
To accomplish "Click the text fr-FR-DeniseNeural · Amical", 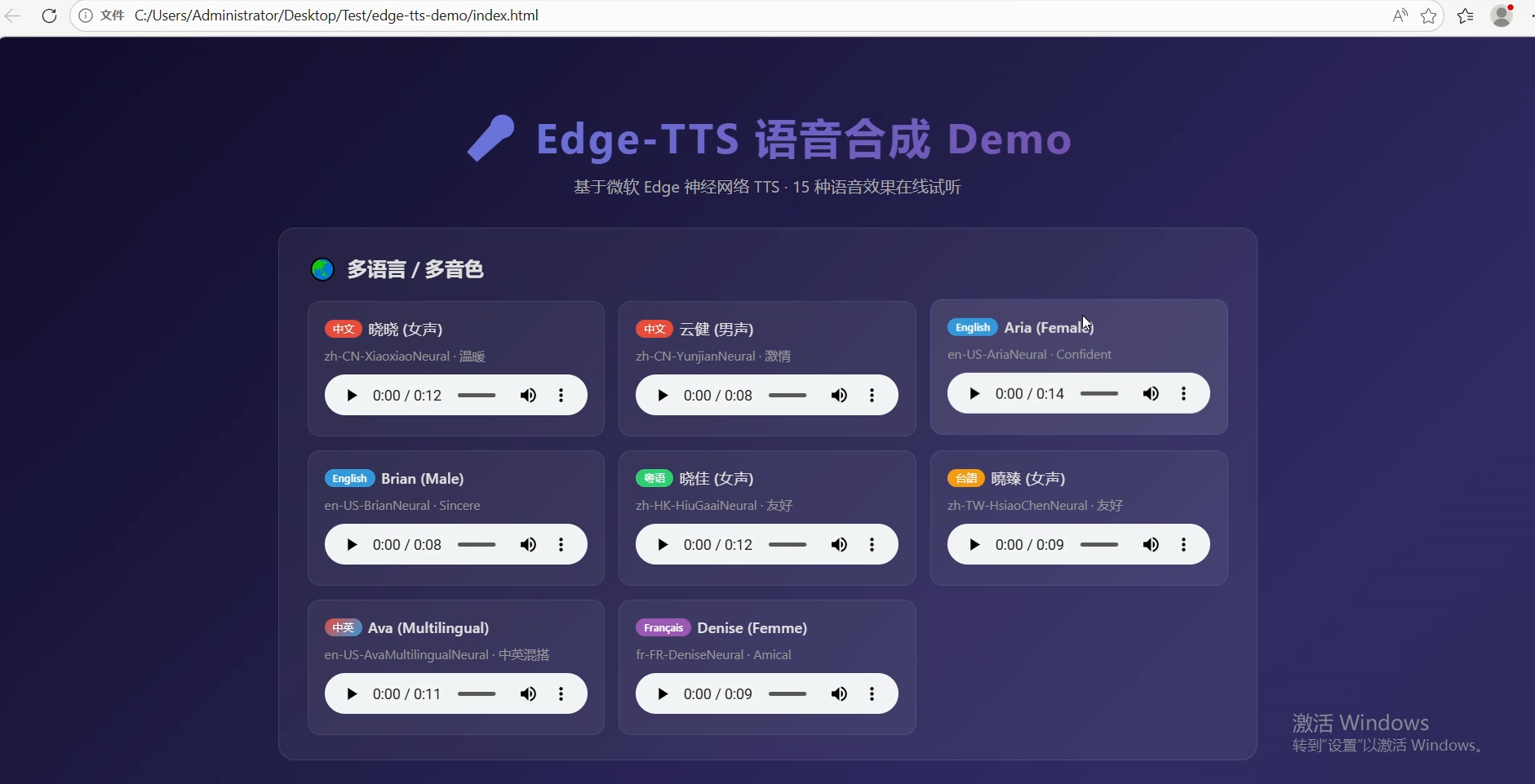I will 713,655.
